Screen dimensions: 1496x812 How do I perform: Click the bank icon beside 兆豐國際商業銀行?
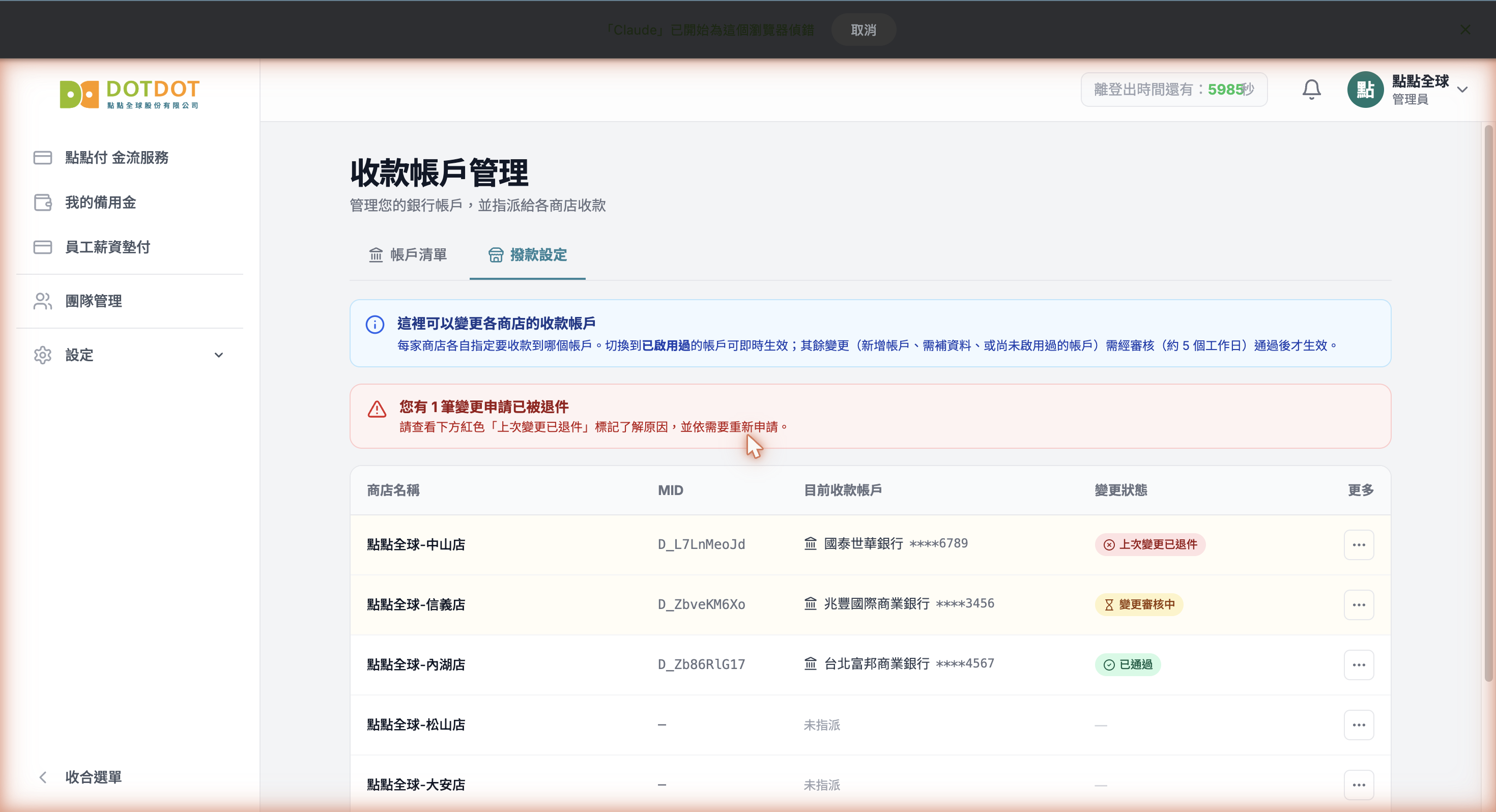(x=810, y=603)
